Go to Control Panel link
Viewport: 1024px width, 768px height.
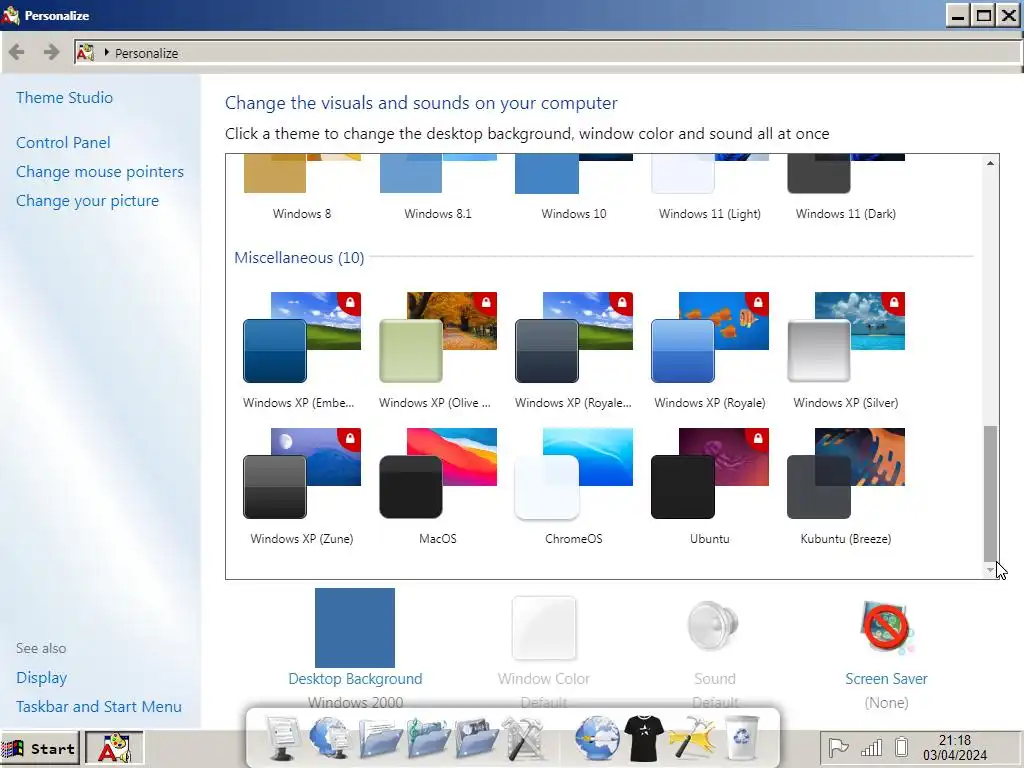pyautogui.click(x=63, y=142)
